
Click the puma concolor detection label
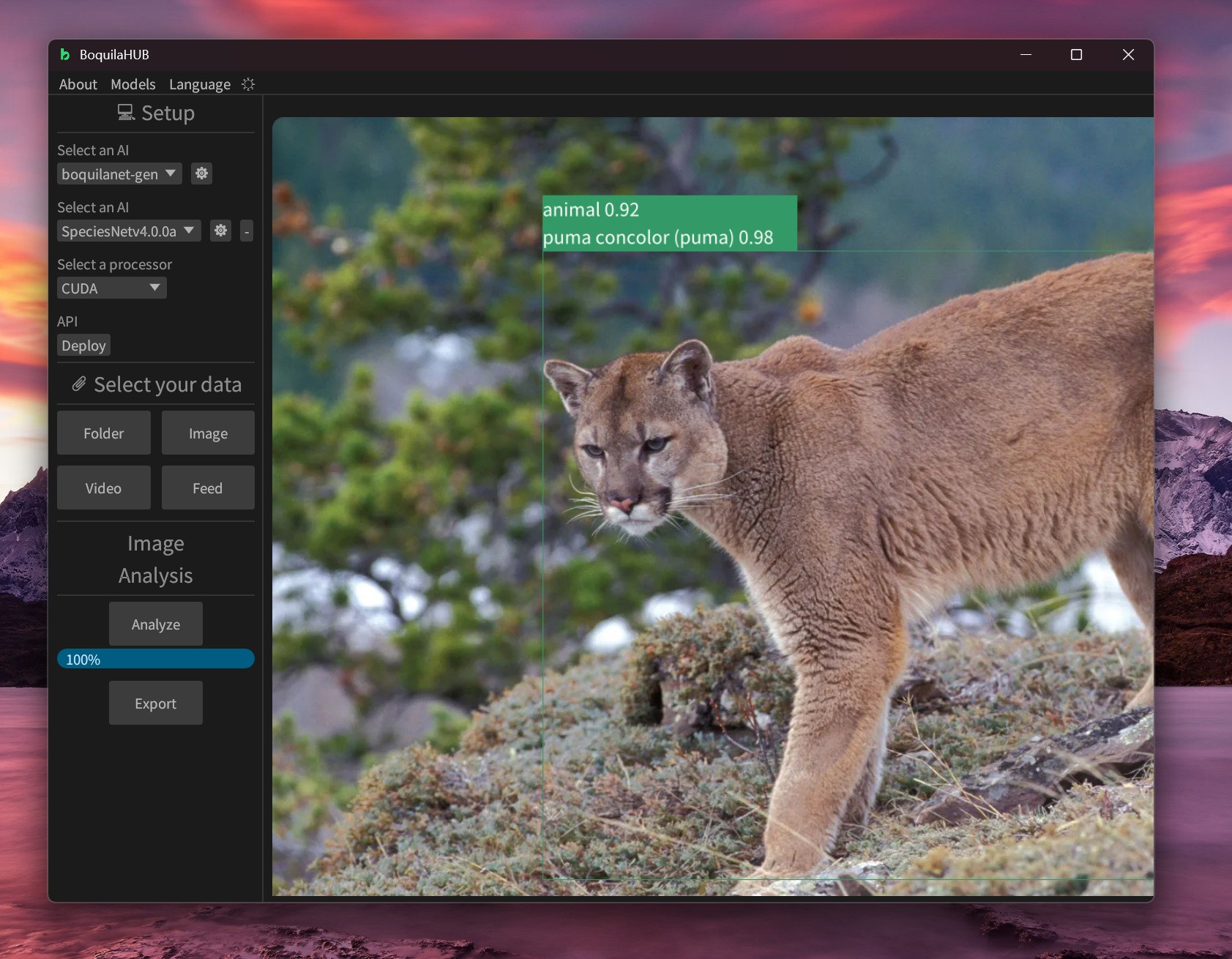point(658,237)
